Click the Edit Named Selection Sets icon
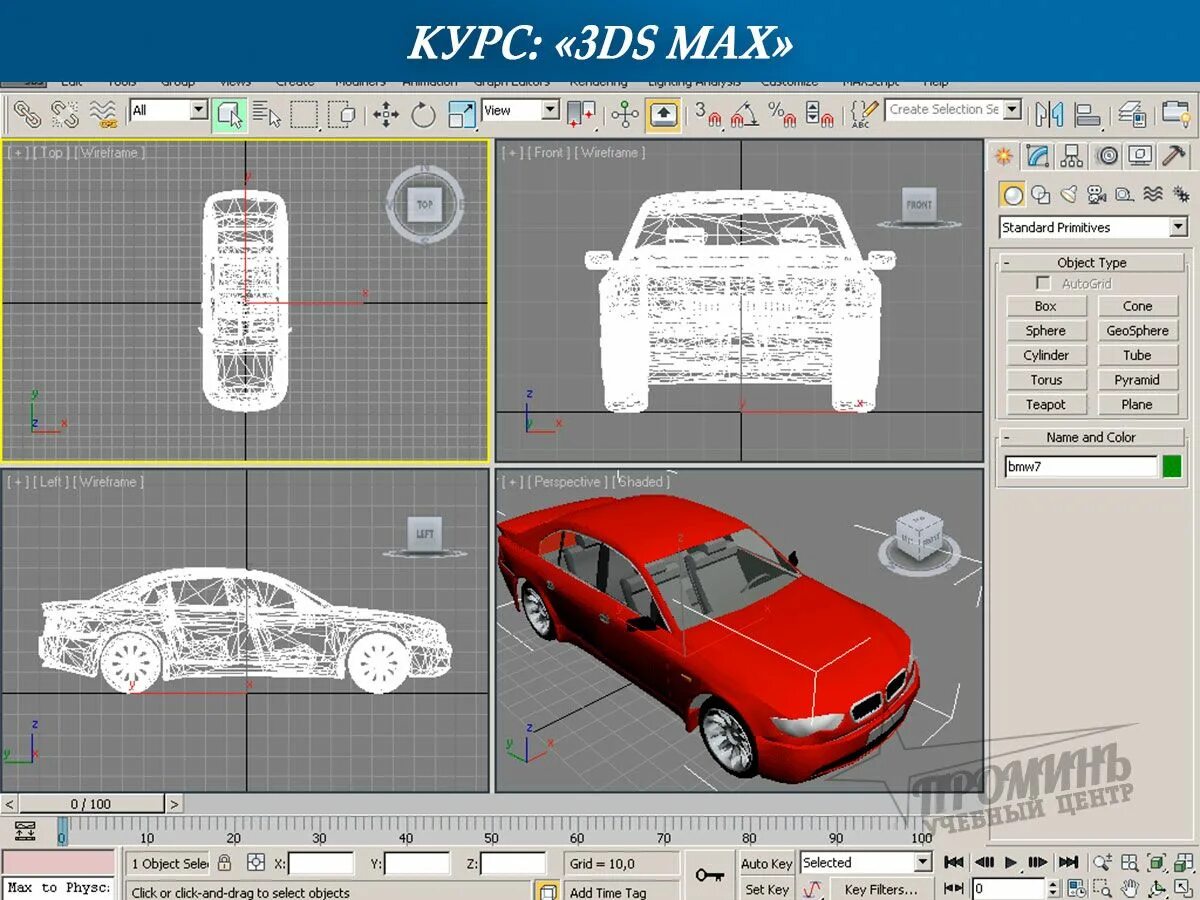This screenshot has width=1200, height=900. tap(865, 114)
